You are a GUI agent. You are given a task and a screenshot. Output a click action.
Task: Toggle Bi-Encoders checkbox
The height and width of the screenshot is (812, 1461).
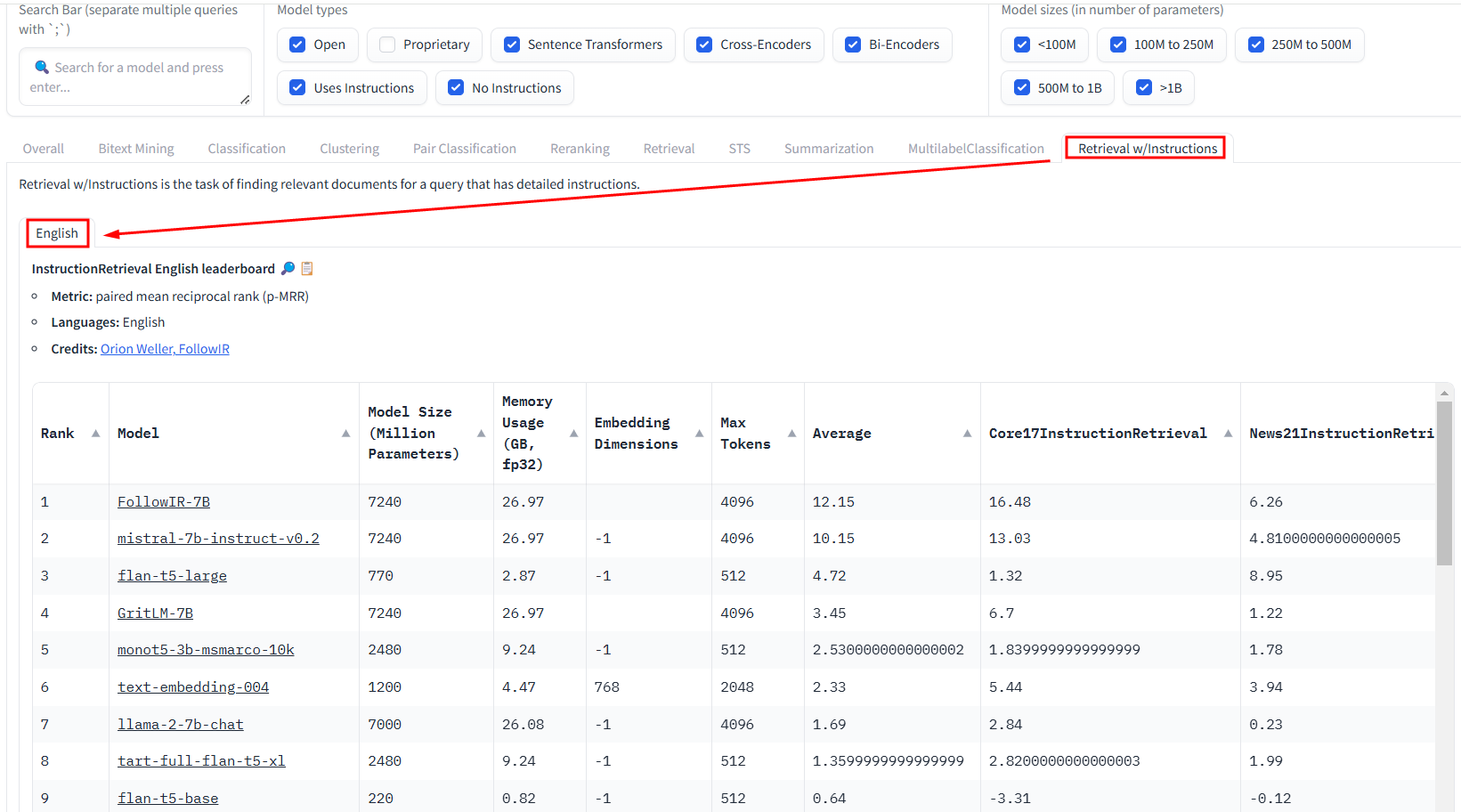click(x=853, y=45)
